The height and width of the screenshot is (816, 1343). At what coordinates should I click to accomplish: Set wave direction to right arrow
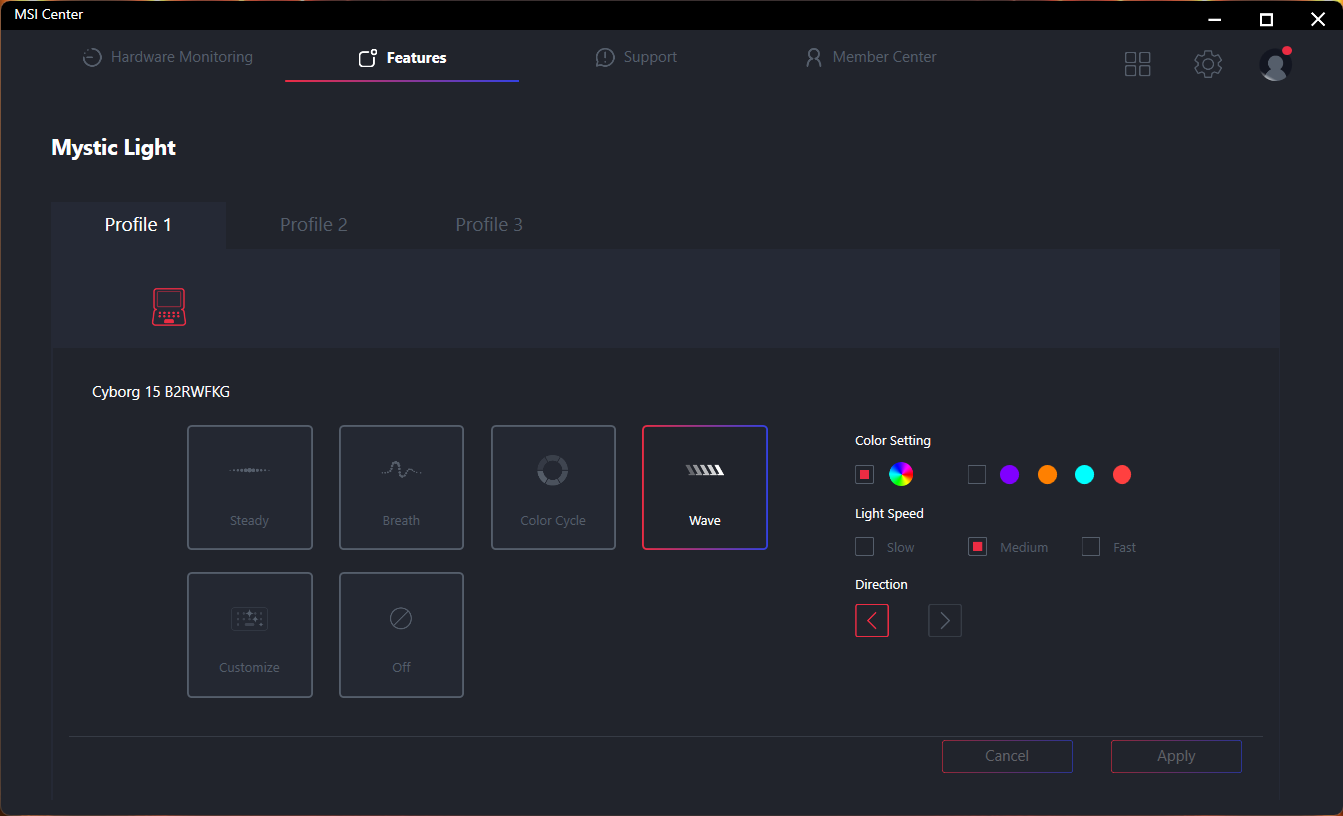click(x=945, y=621)
